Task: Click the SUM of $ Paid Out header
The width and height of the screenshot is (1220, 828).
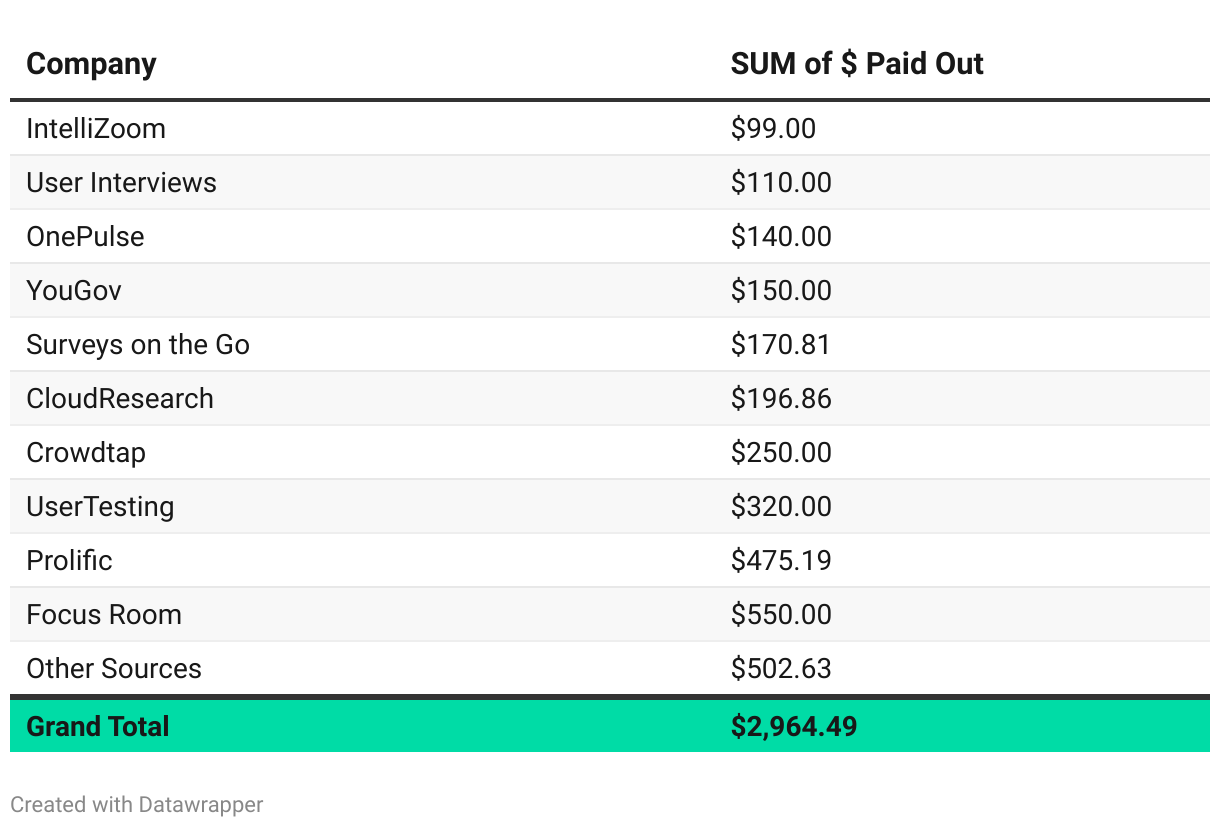Action: (856, 64)
